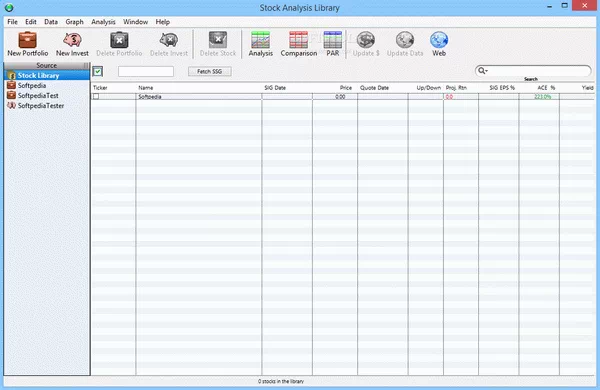Select Stock Library in Source list
600x390 pixels.
tap(47, 75)
